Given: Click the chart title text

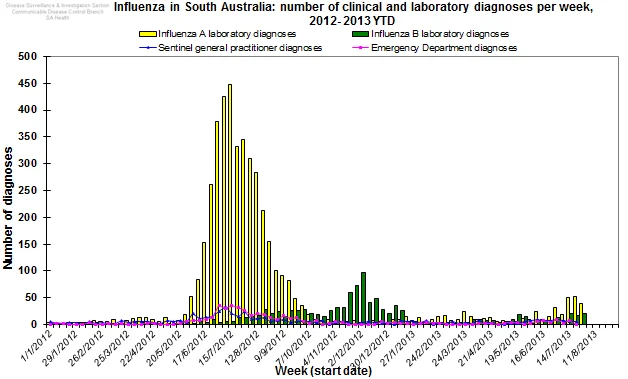Looking at the screenshot, I should point(352,14).
